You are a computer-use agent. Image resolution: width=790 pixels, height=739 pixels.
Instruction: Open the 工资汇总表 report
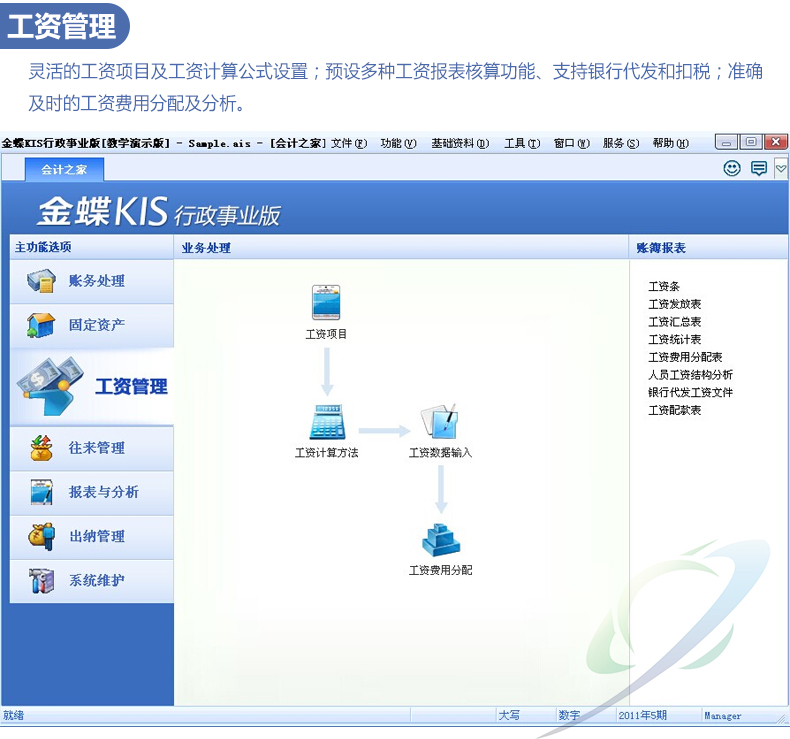pos(675,322)
